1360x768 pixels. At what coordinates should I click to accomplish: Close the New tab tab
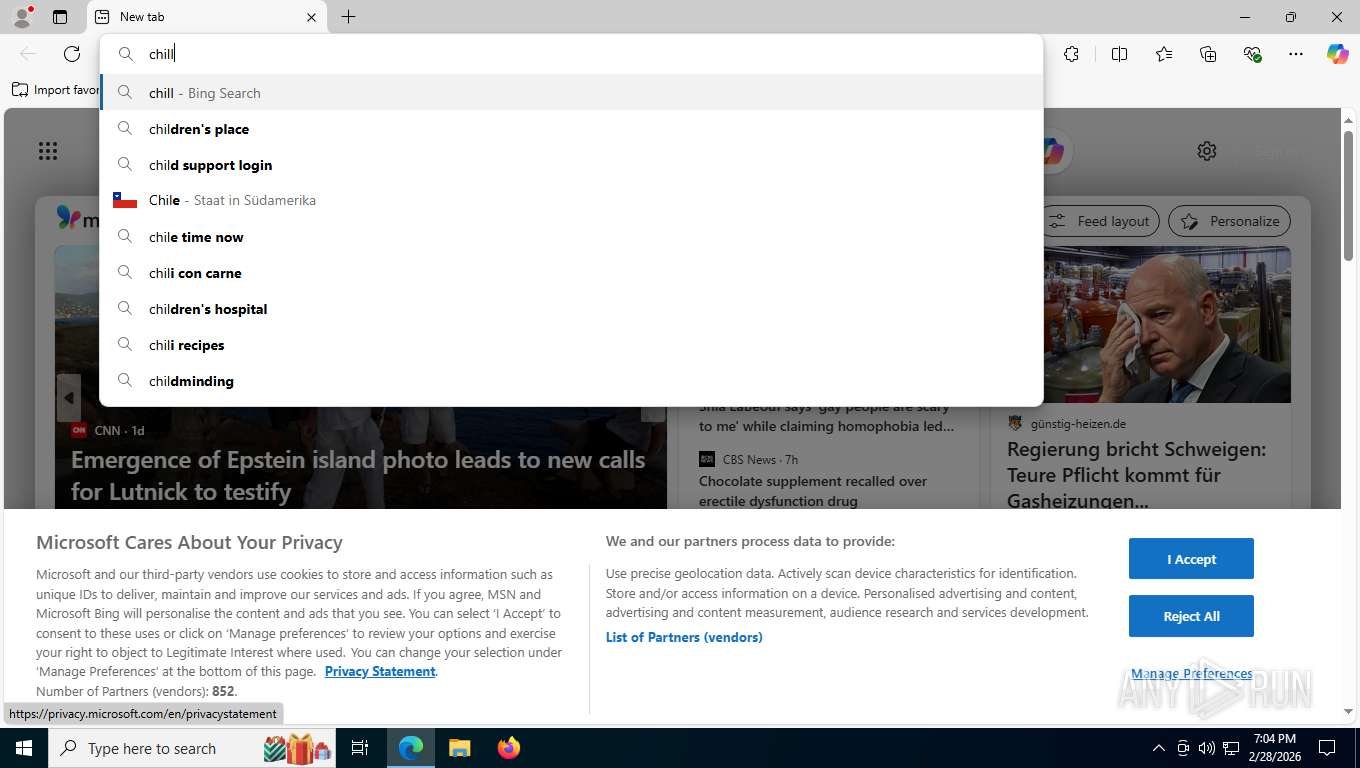click(311, 17)
